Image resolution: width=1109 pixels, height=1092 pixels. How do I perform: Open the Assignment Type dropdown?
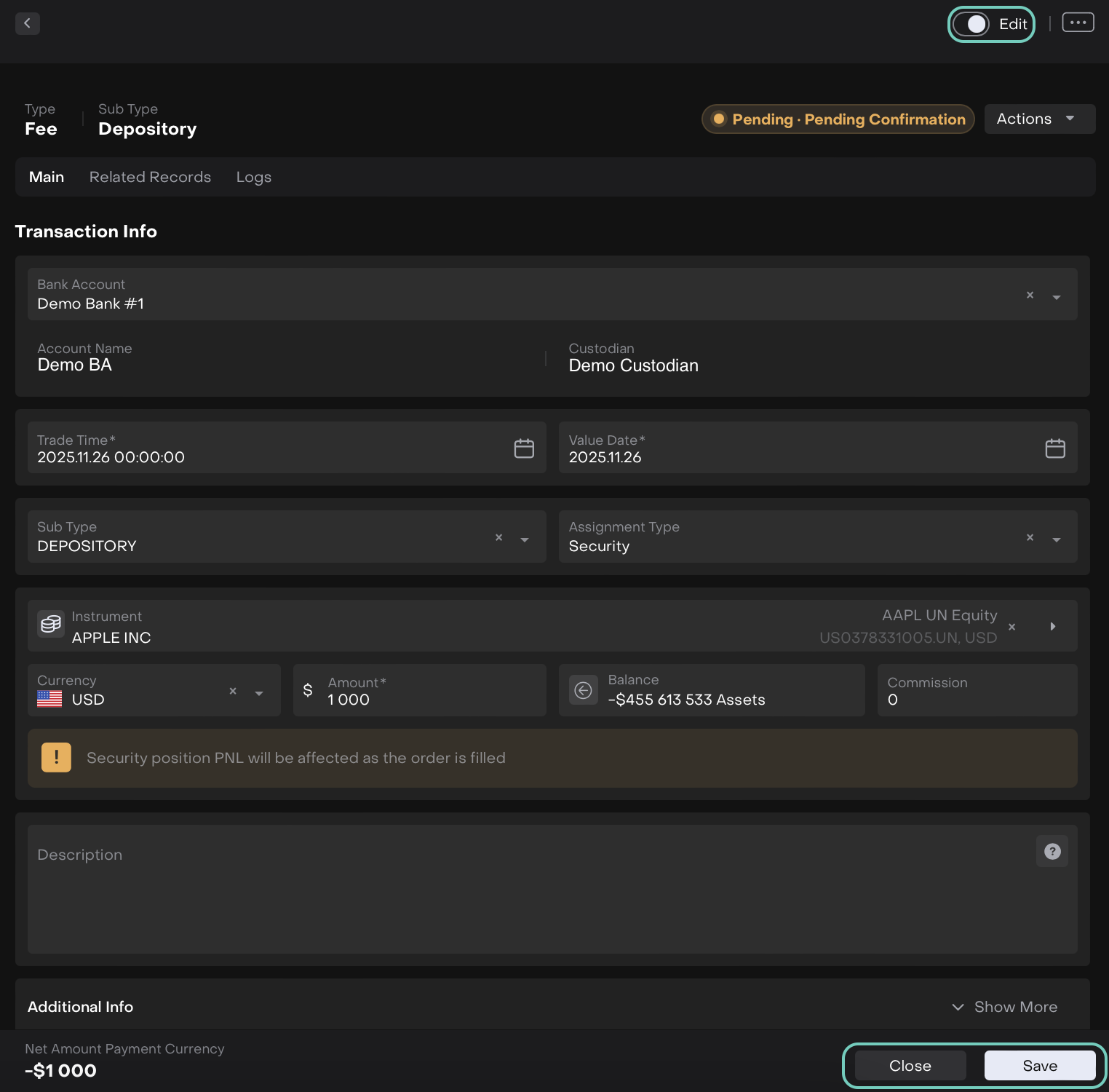pos(1057,539)
